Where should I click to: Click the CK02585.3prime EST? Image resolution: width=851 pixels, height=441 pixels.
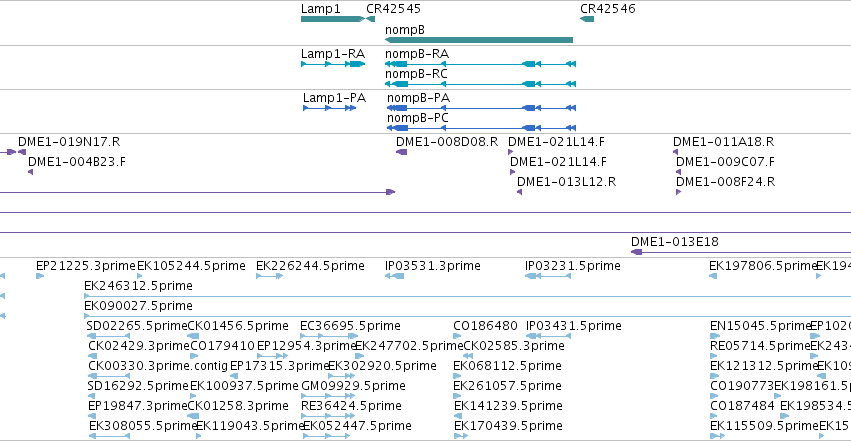468,356
